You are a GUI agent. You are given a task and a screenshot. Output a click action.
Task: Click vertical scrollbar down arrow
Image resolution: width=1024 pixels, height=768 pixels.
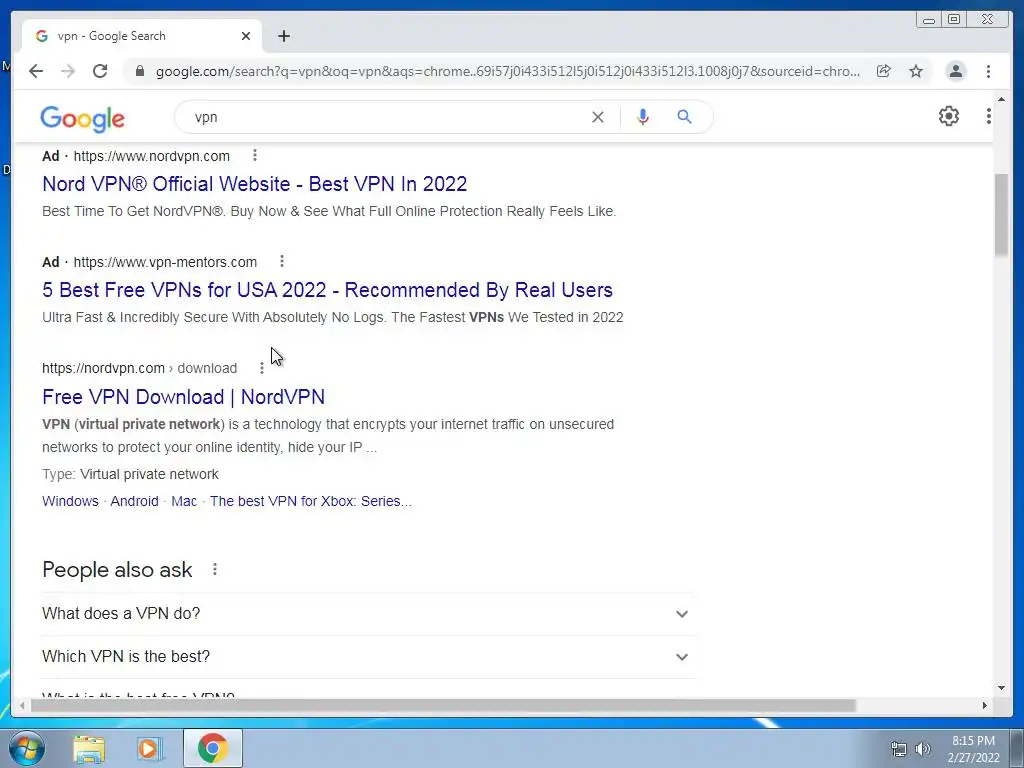coord(1001,688)
